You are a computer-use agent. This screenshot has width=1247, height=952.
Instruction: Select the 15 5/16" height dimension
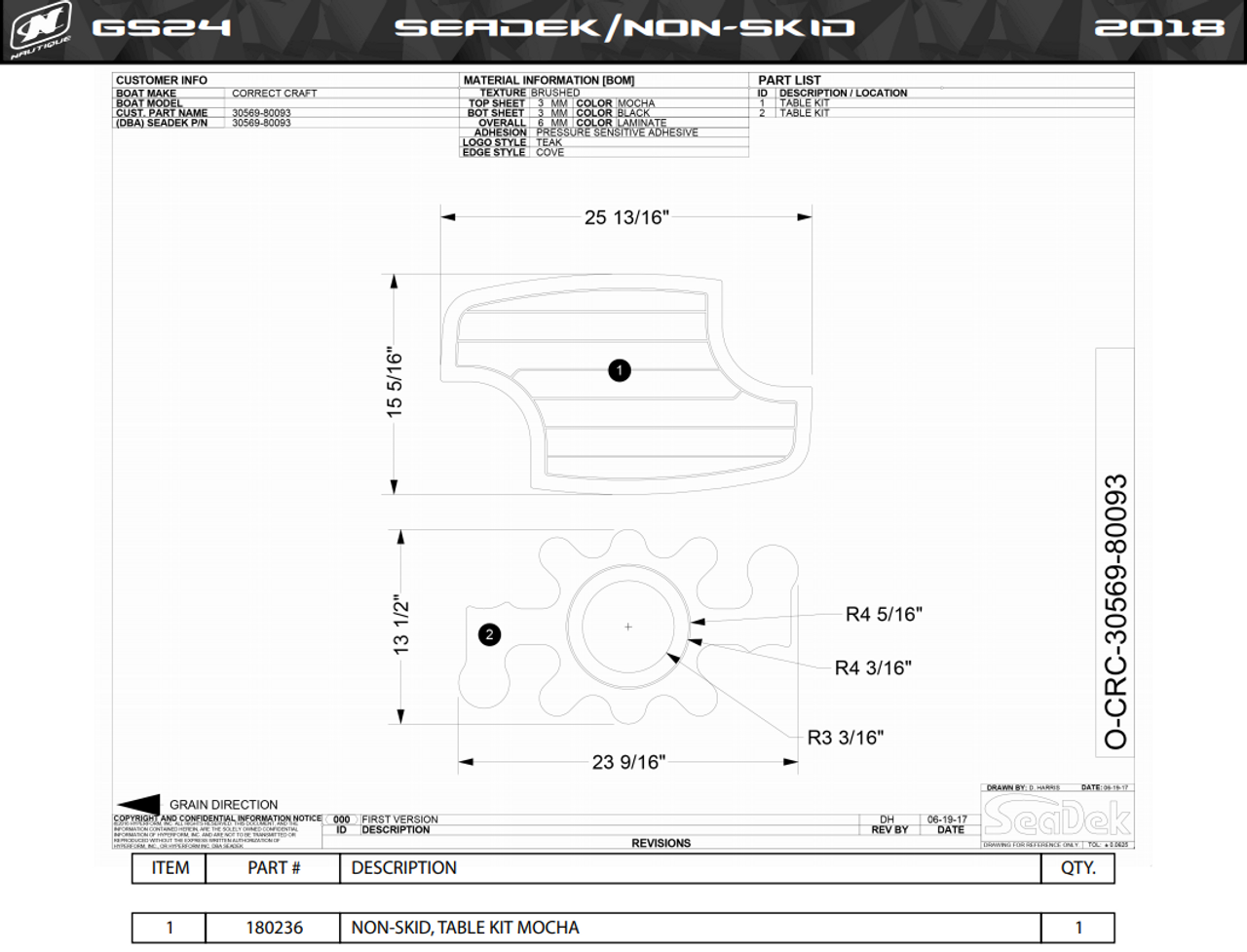[395, 384]
